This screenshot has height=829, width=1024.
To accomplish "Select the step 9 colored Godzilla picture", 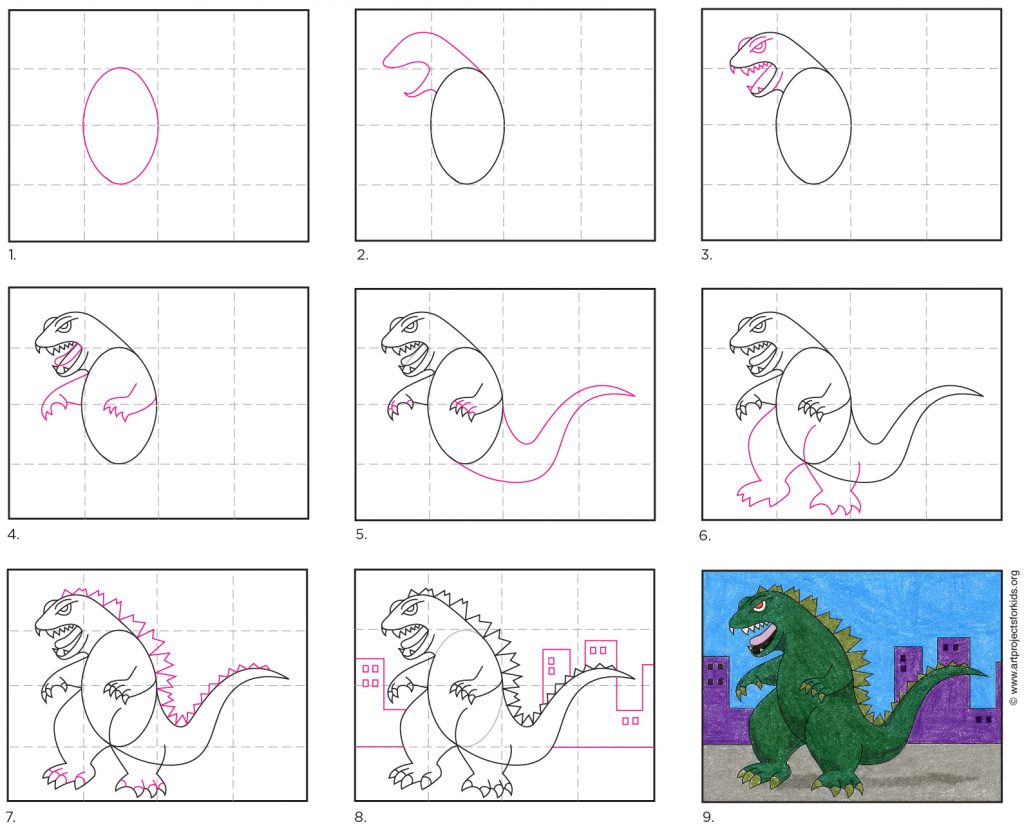I will (852, 686).
